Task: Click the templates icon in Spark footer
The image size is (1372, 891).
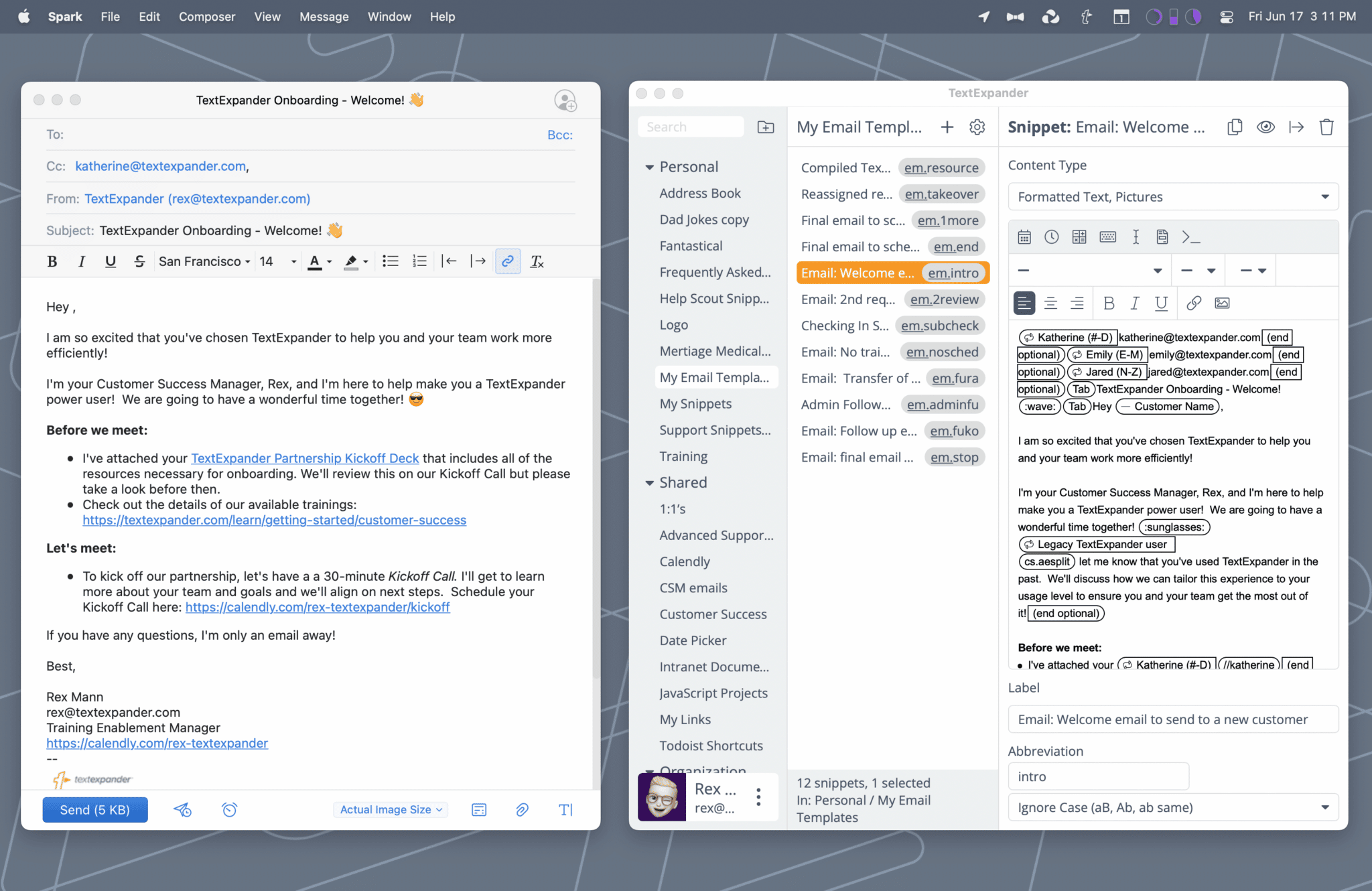Action: (x=479, y=810)
